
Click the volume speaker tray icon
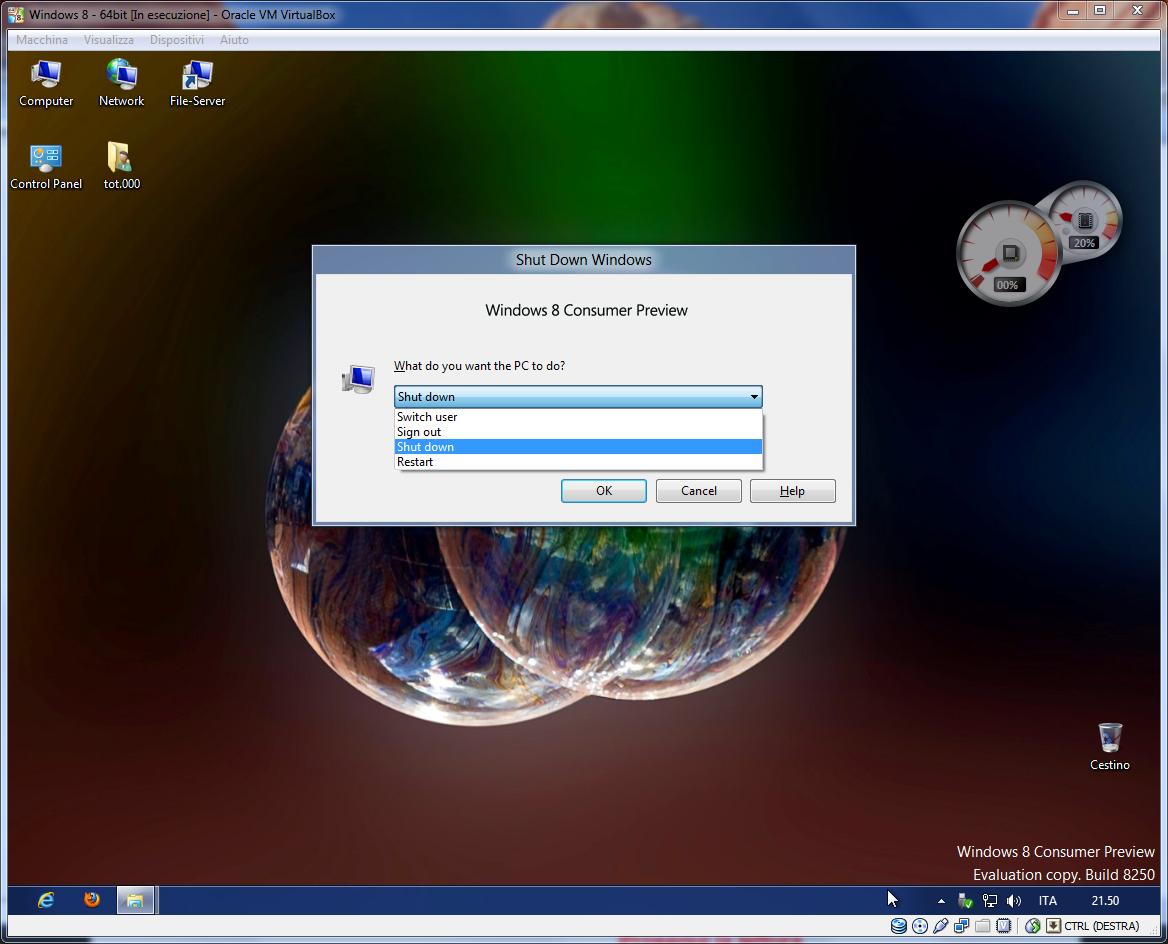[1014, 901]
